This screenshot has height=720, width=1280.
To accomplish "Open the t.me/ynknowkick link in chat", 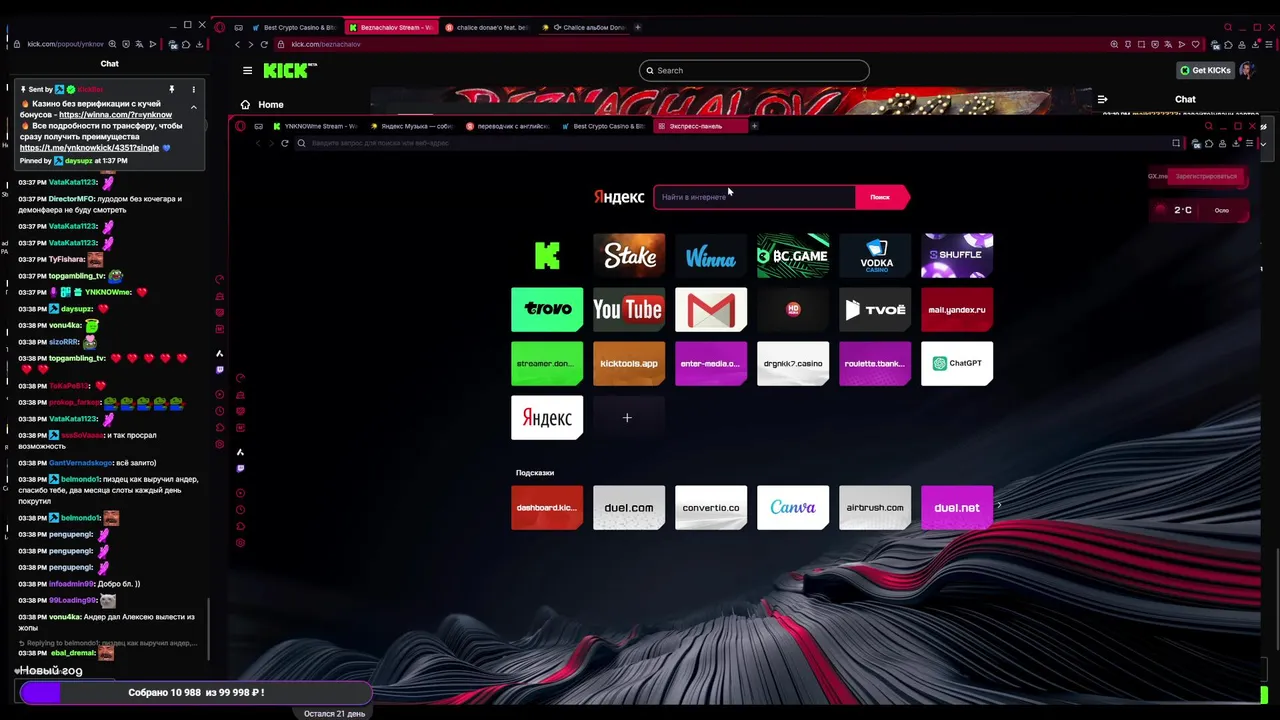I will [x=89, y=147].
